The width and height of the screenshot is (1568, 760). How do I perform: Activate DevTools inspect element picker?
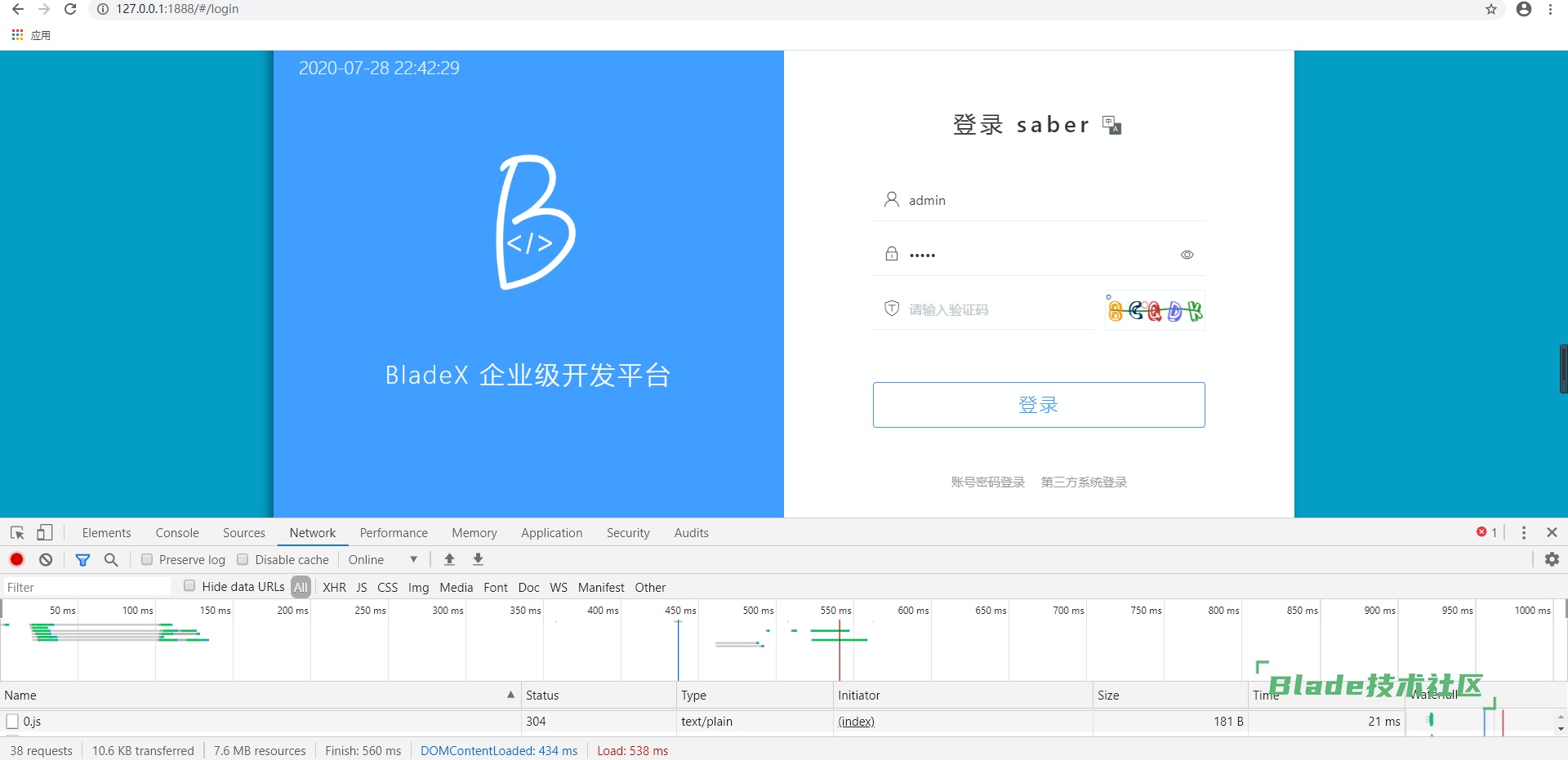click(17, 533)
